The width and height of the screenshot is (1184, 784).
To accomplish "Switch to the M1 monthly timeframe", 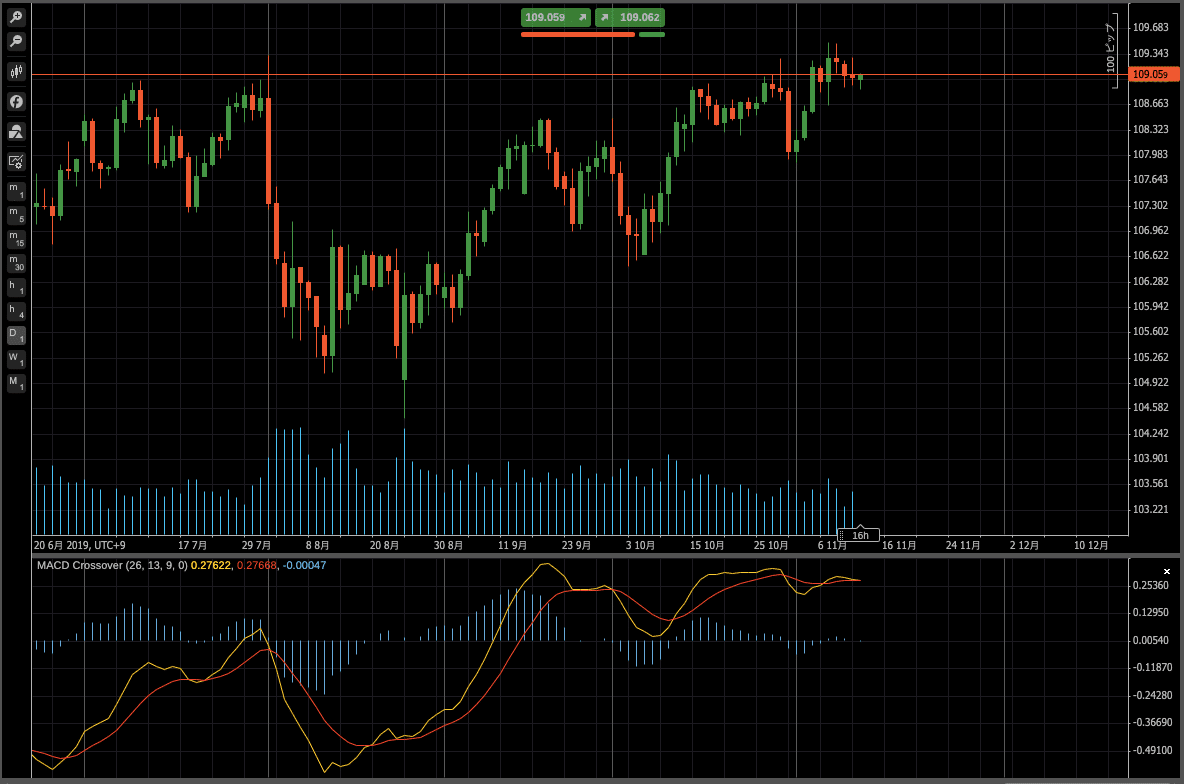I will [x=16, y=384].
